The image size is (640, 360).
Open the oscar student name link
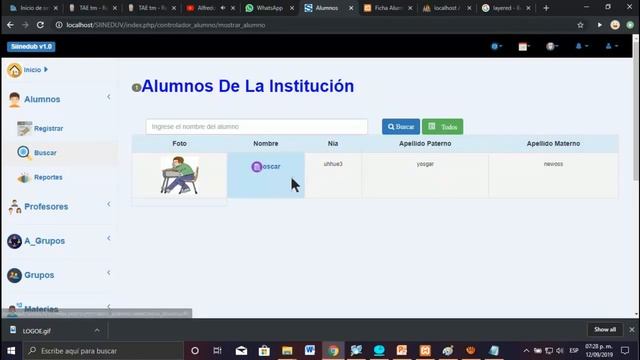tap(271, 167)
